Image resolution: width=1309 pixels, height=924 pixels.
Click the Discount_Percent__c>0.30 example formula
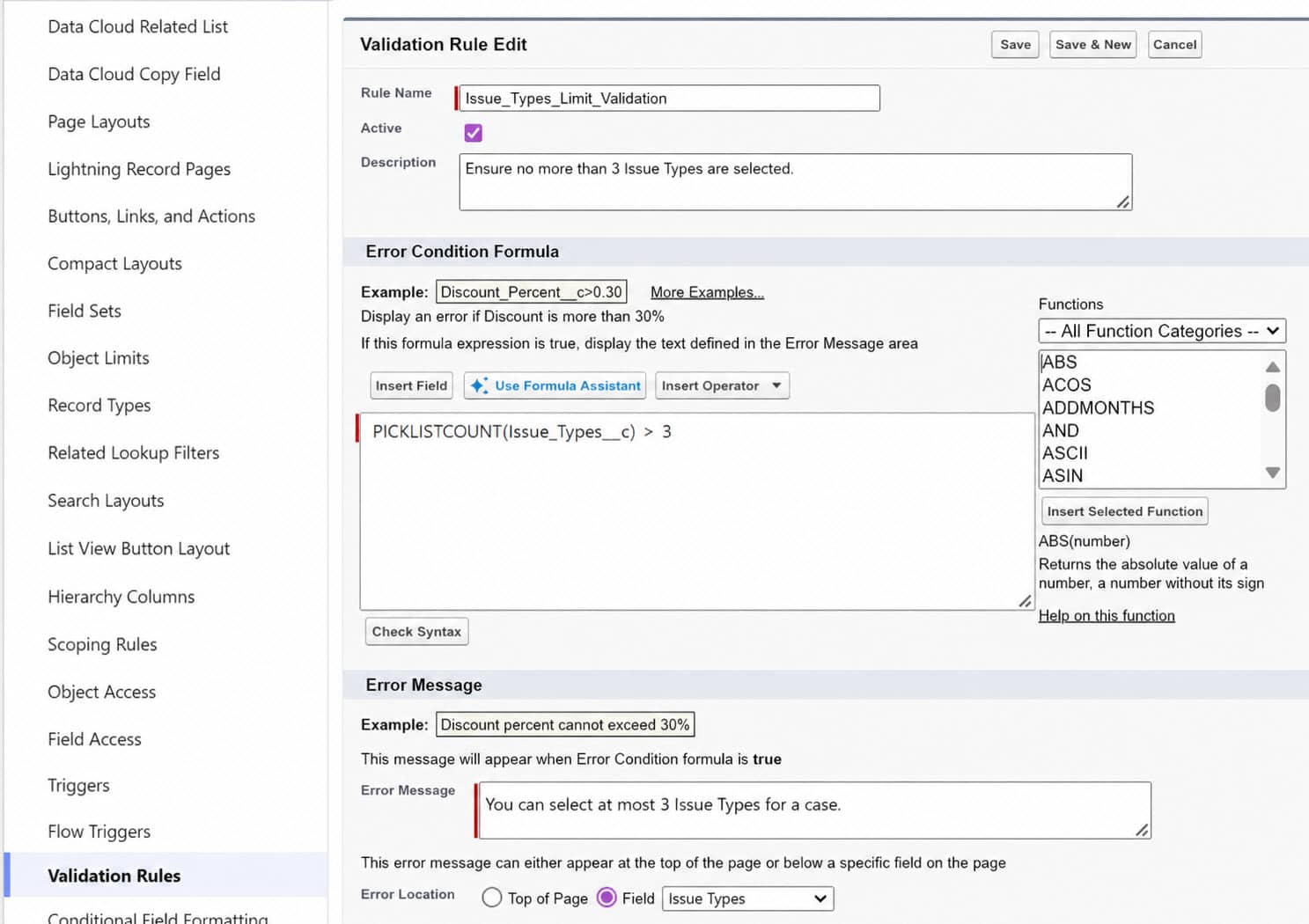[x=532, y=292]
